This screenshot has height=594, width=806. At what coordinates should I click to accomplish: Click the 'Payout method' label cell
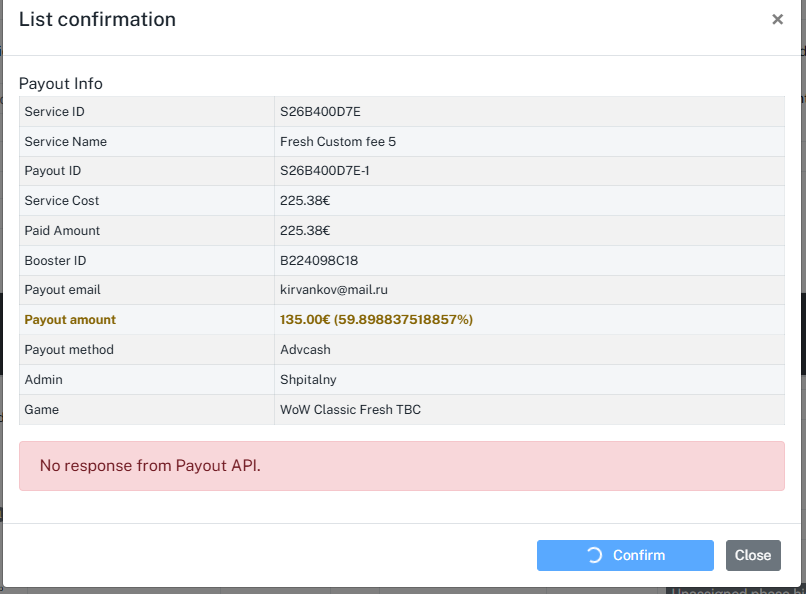[147, 349]
